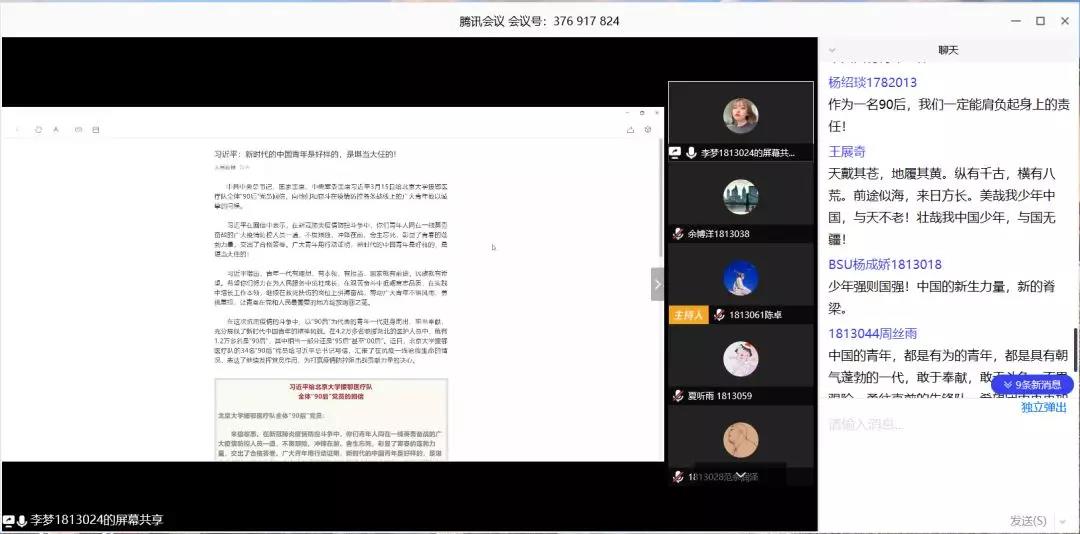Click sender name 杨绍琰1782013 in chat

coord(872,82)
